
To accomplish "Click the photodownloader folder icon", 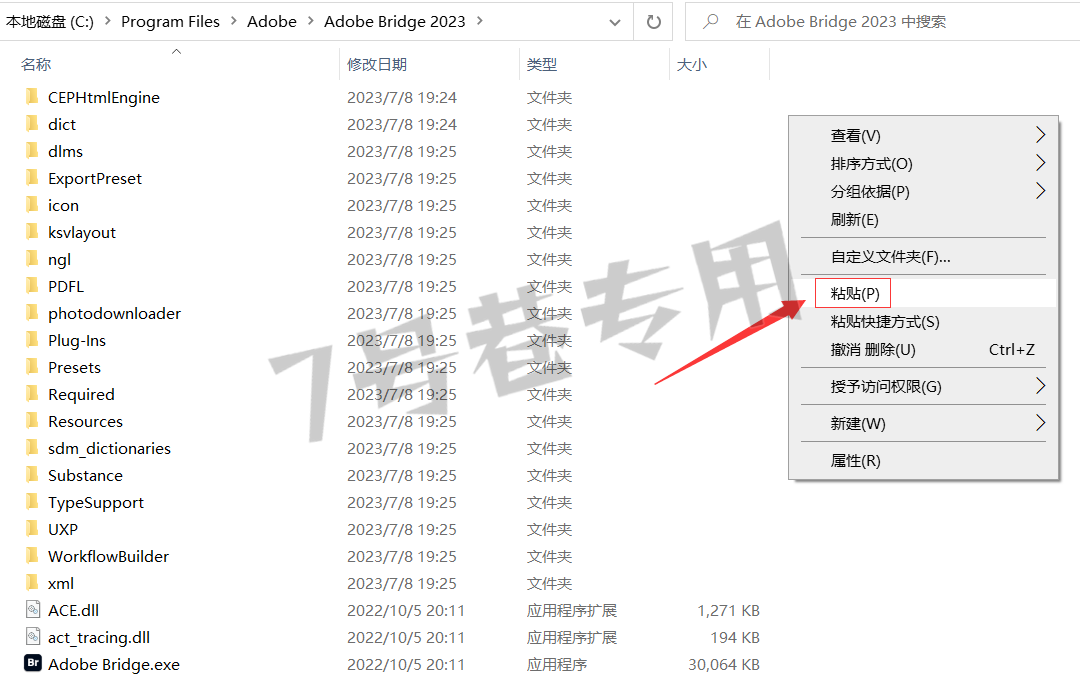I will pos(32,313).
